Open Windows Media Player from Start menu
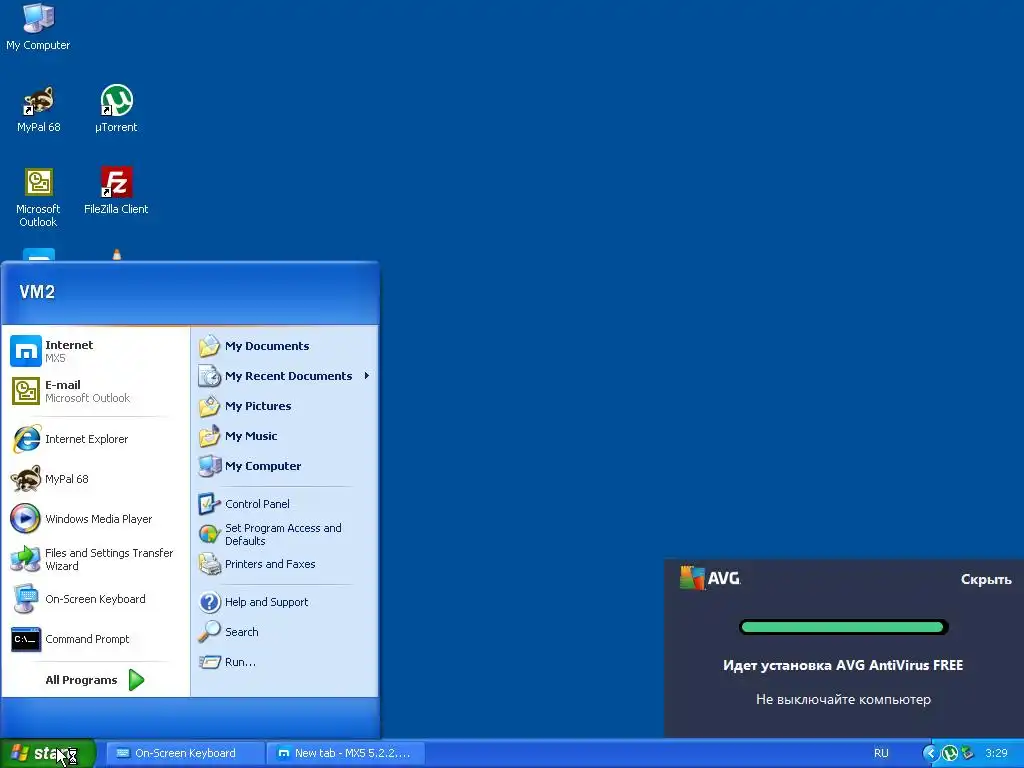This screenshot has width=1024, height=768. pyautogui.click(x=95, y=519)
